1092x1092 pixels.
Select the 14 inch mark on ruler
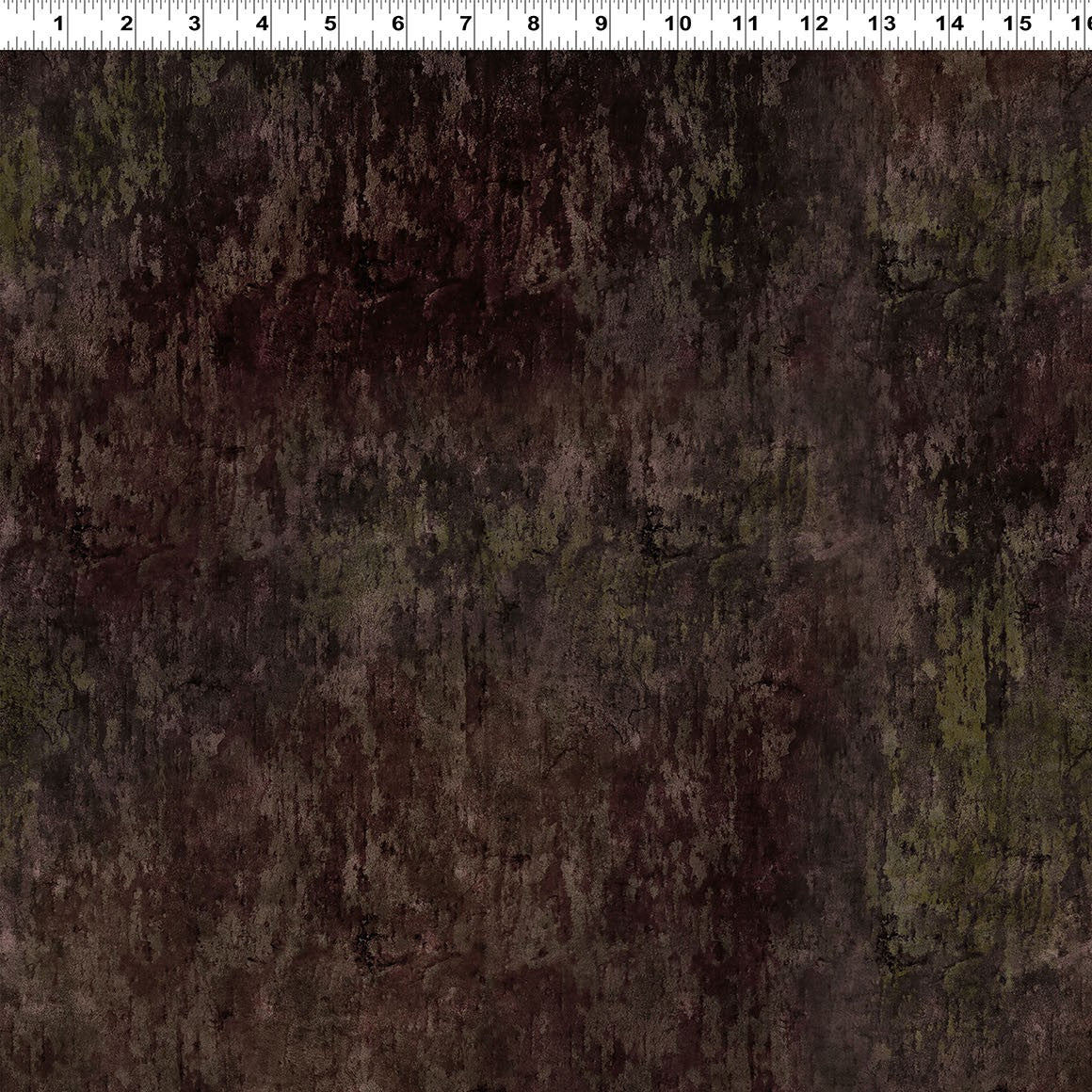(950, 24)
